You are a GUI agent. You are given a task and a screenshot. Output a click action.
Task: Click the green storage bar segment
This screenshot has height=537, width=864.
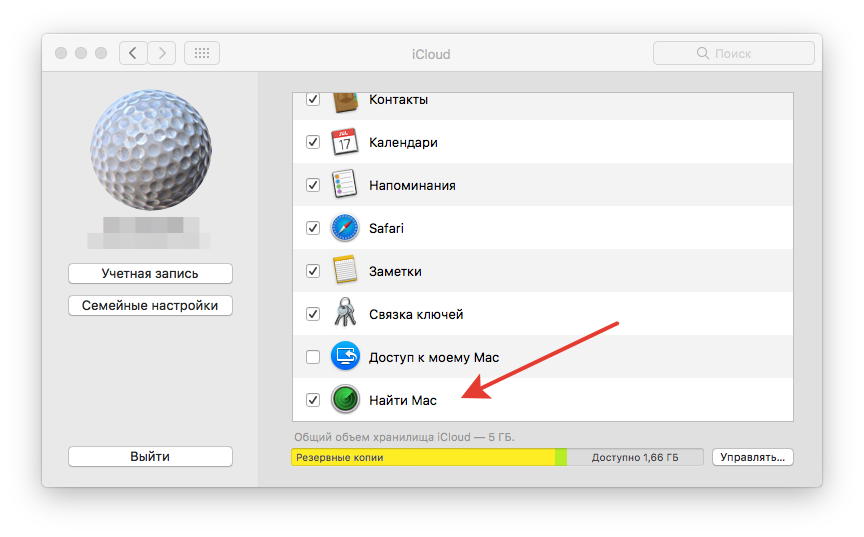point(561,457)
